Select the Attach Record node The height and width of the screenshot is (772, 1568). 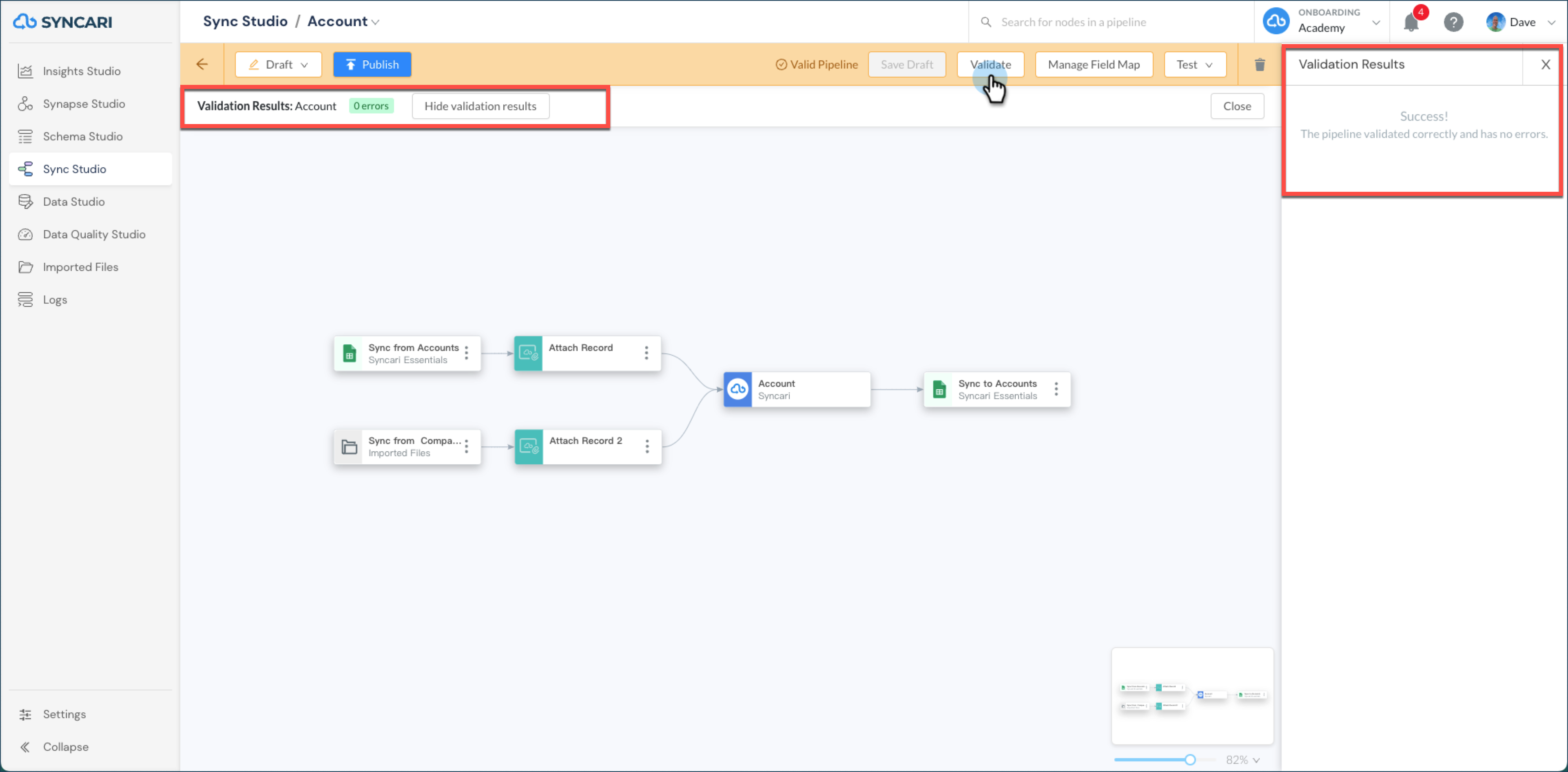[x=587, y=353]
